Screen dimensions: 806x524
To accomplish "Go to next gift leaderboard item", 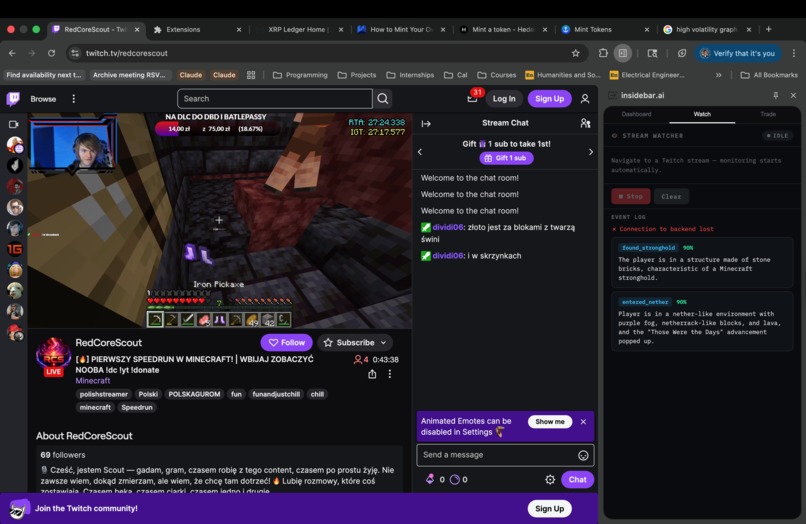I will click(591, 152).
